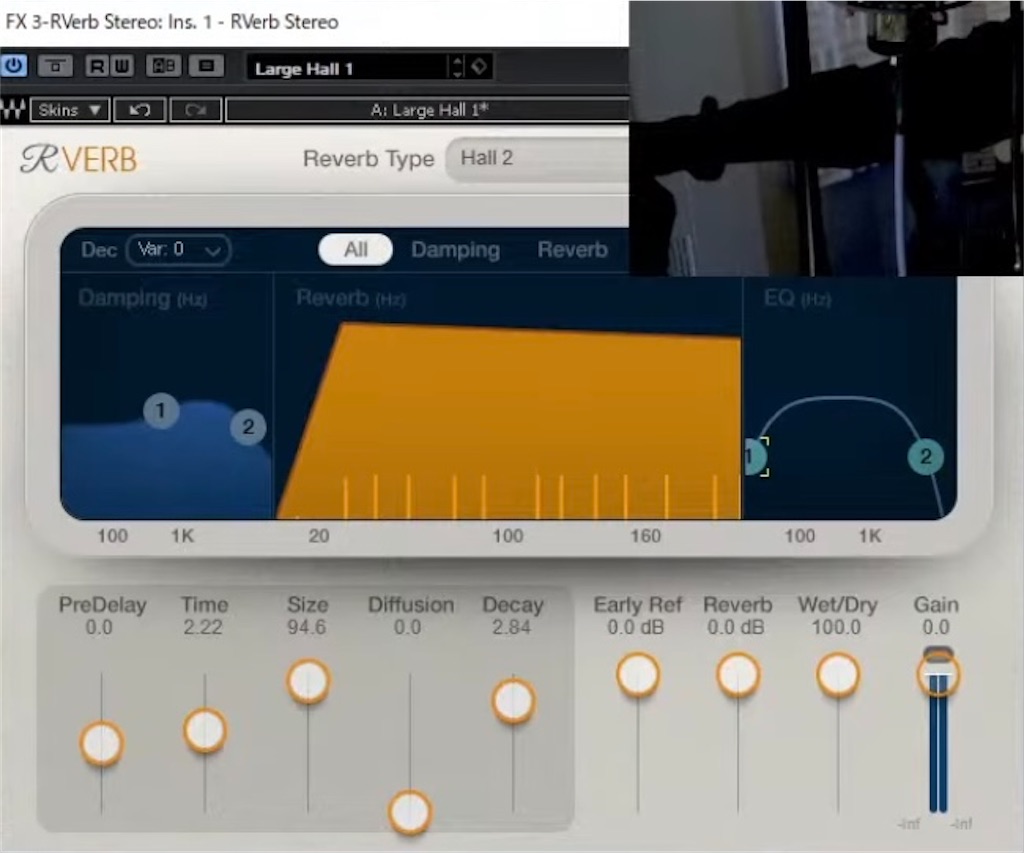Click the PreDelay value 0.0
The image size is (1024, 853).
[x=99, y=628]
